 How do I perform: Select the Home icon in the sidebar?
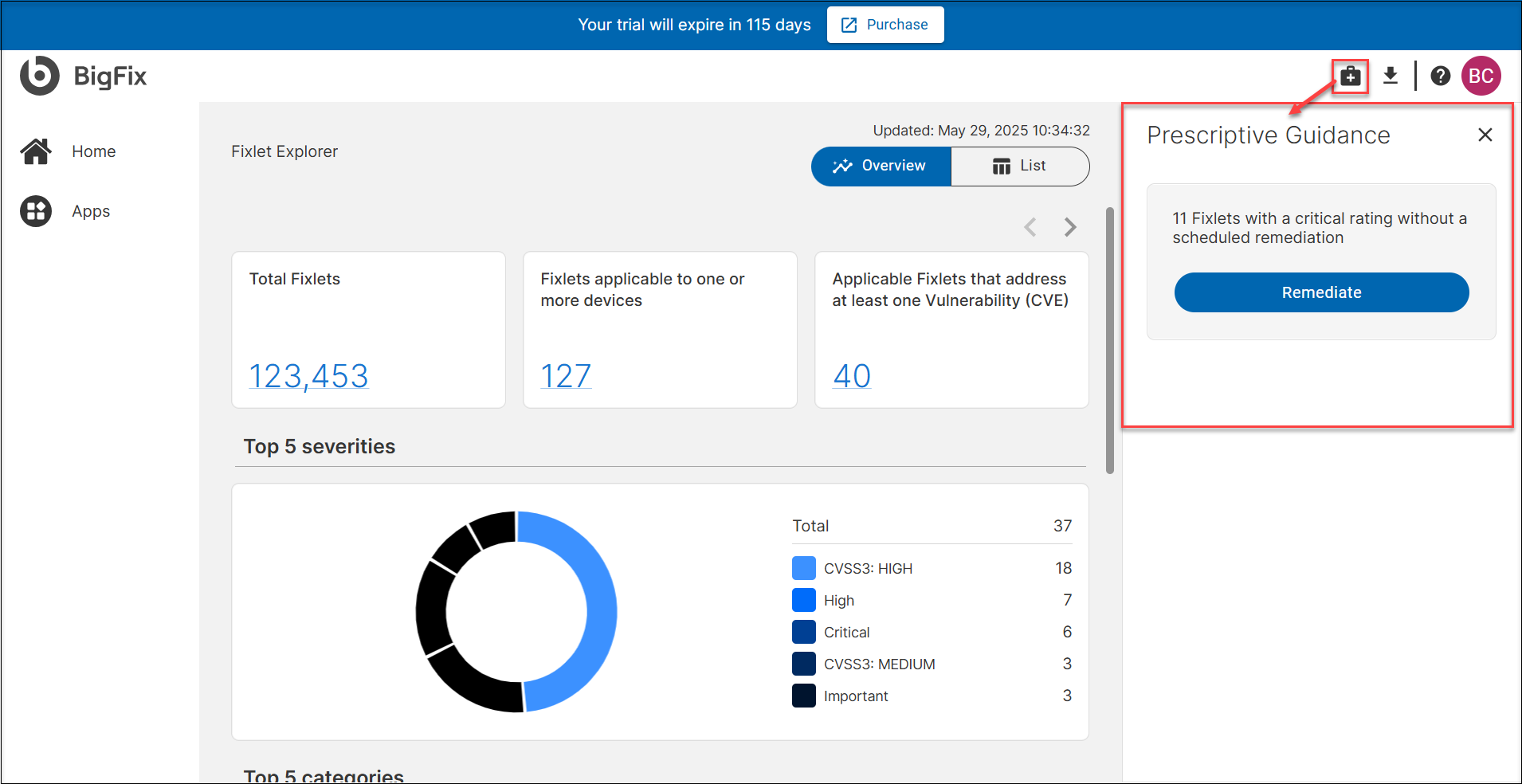(x=36, y=151)
